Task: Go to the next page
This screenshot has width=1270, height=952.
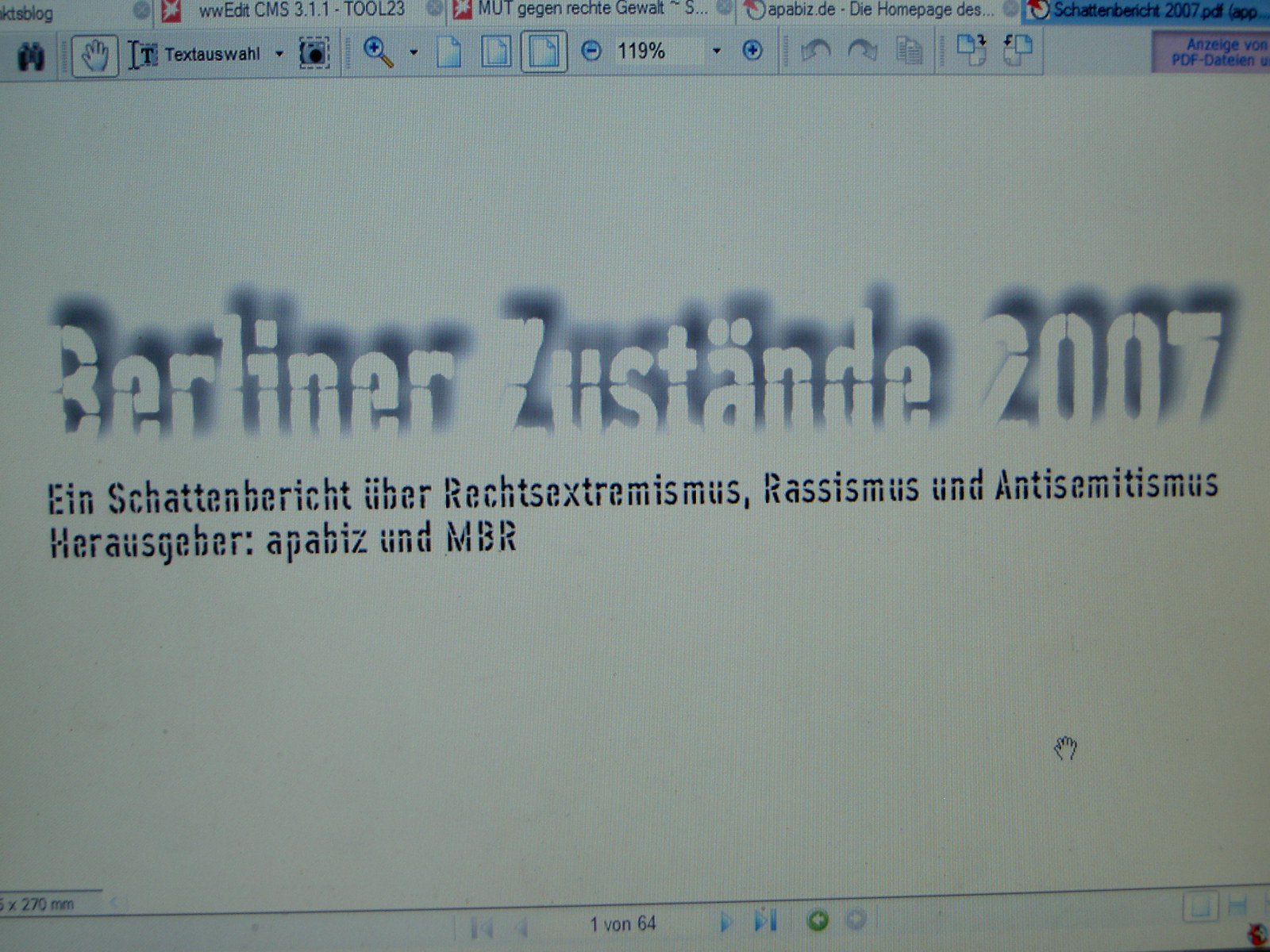Action: pyautogui.click(x=725, y=922)
